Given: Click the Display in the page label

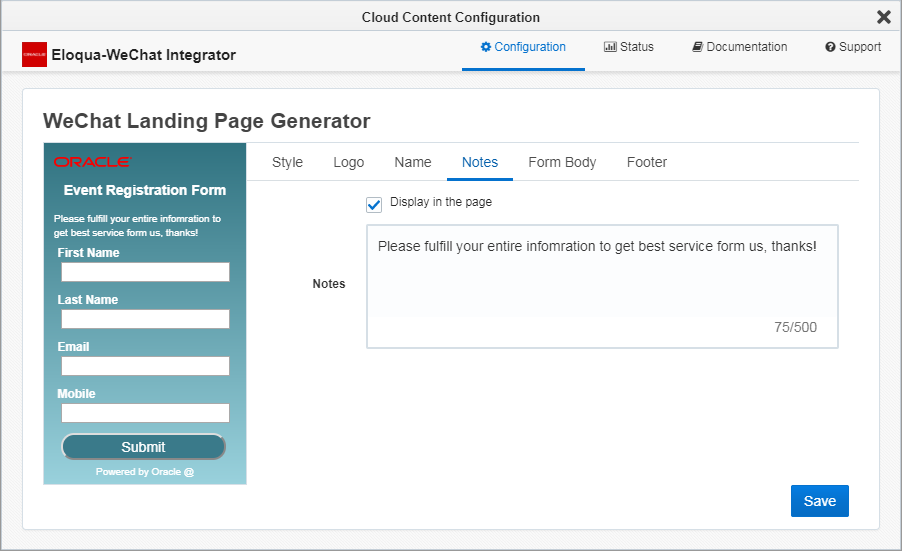Looking at the screenshot, I should (x=441, y=202).
